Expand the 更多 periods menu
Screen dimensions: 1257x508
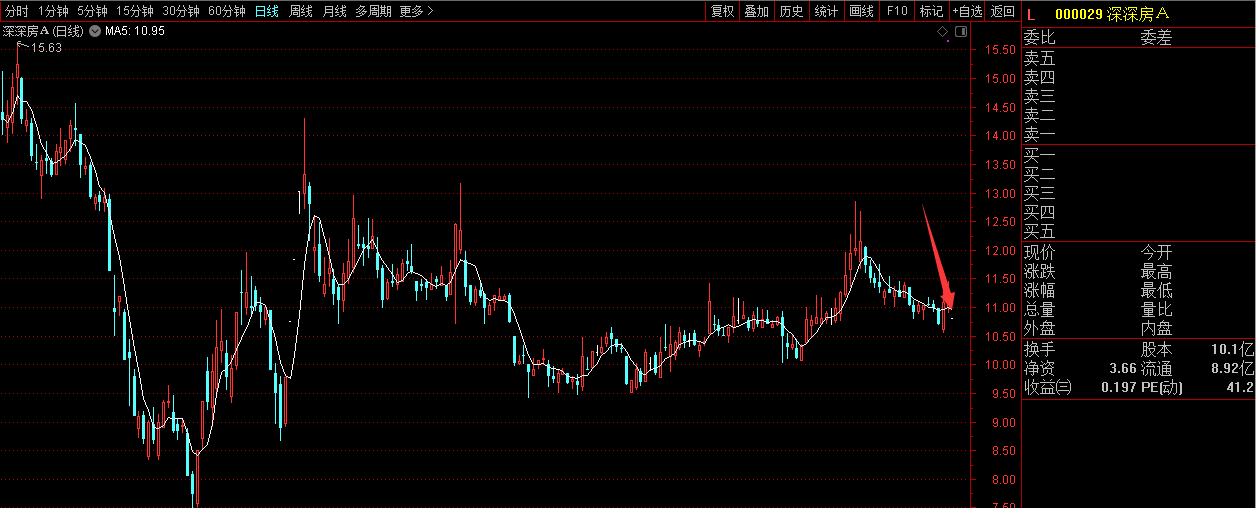click(416, 11)
